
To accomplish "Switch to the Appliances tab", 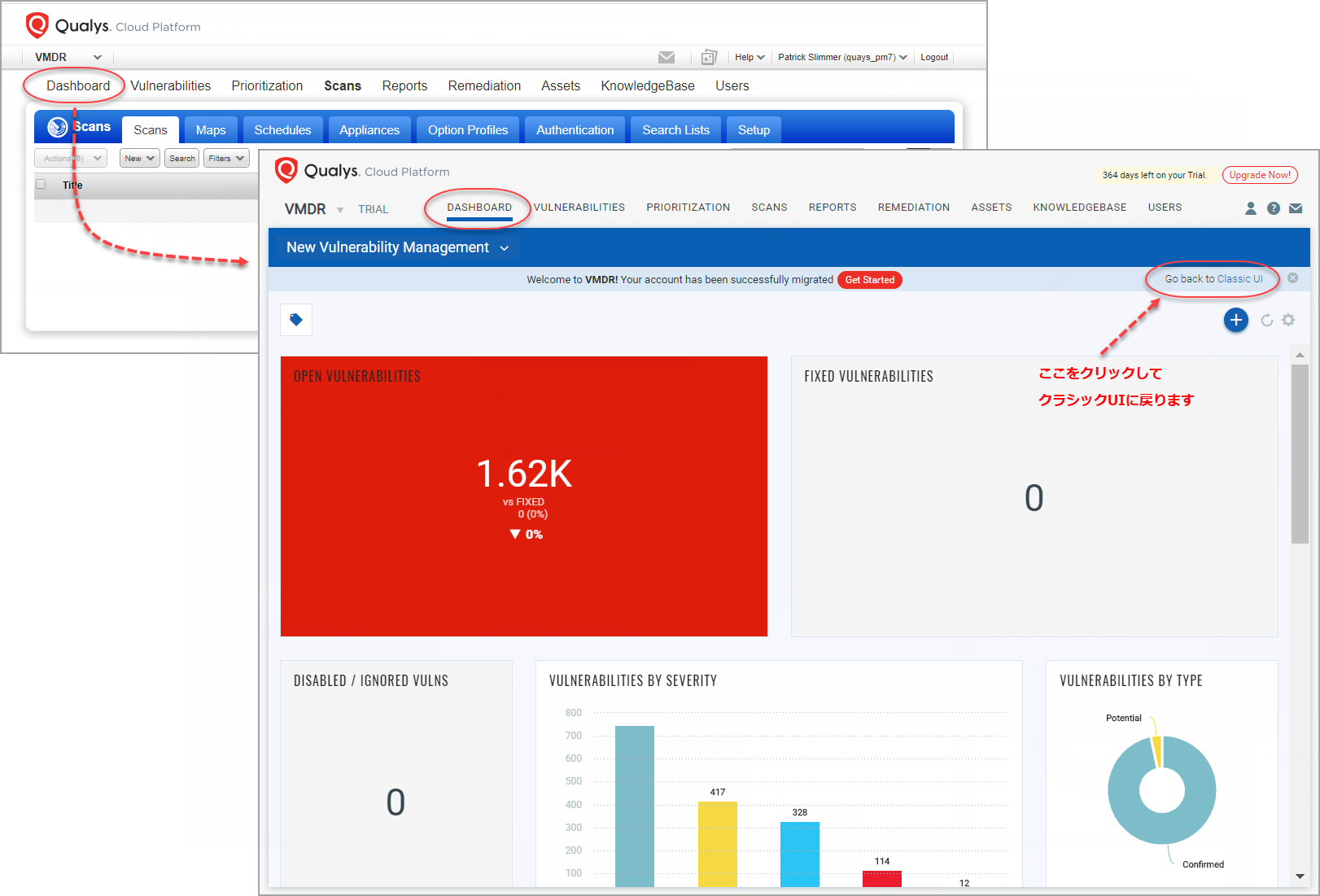I will (369, 130).
